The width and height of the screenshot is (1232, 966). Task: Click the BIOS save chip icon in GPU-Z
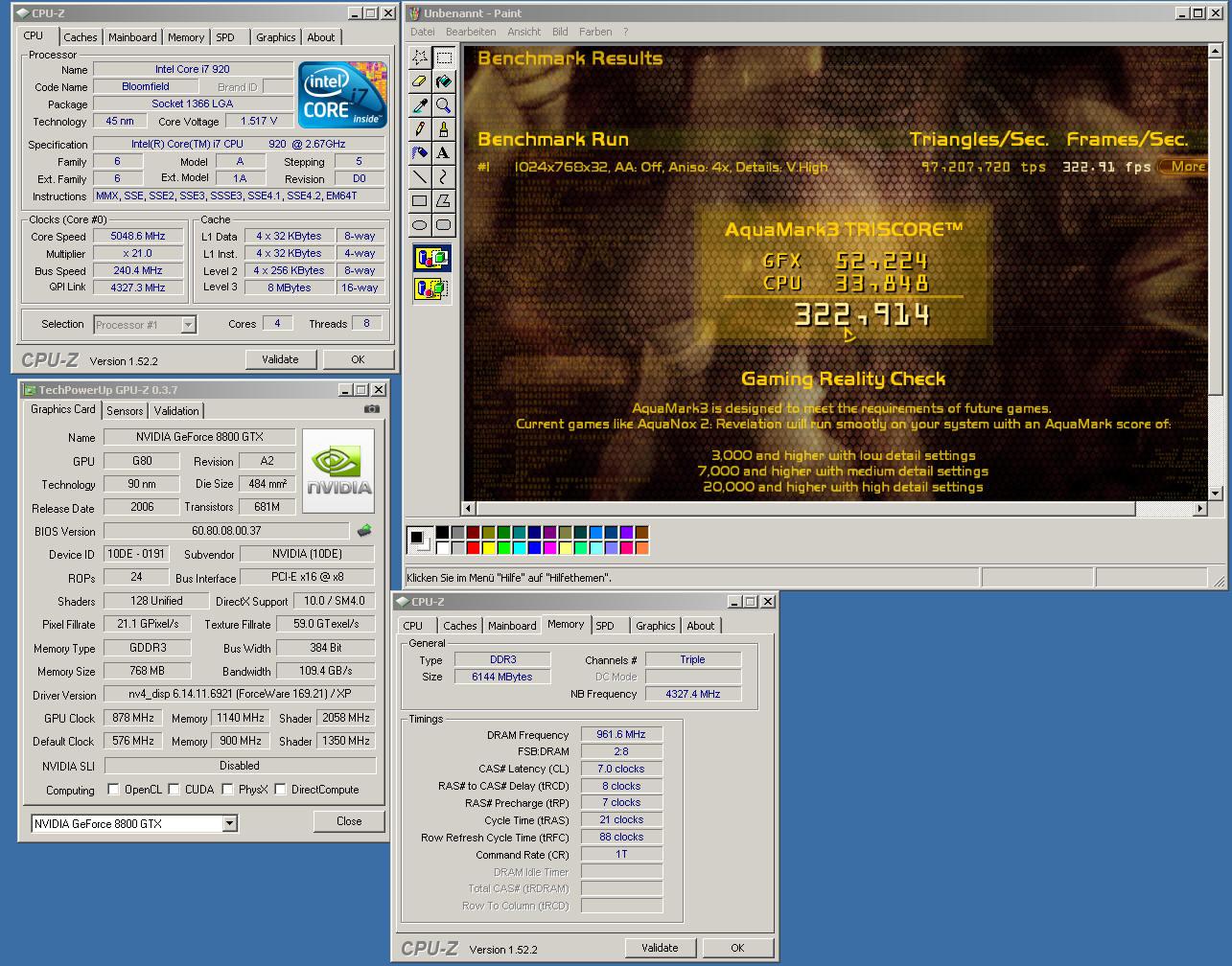(x=364, y=530)
